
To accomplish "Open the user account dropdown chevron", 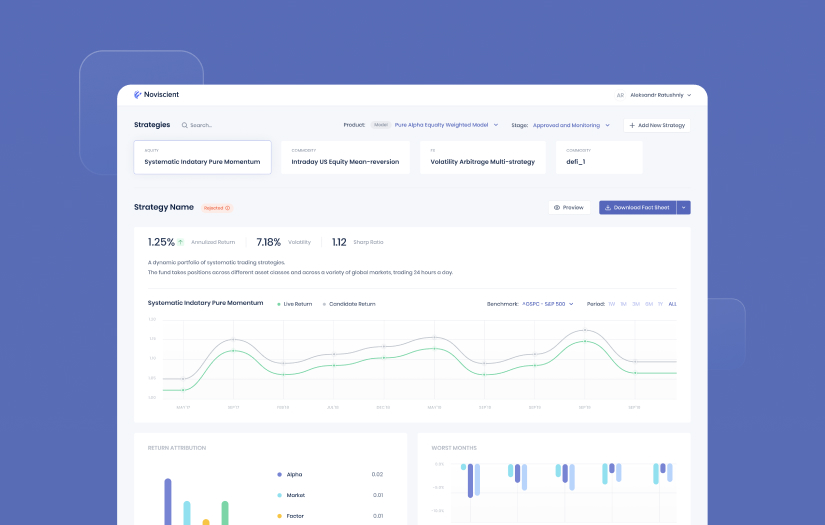I will [x=689, y=95].
